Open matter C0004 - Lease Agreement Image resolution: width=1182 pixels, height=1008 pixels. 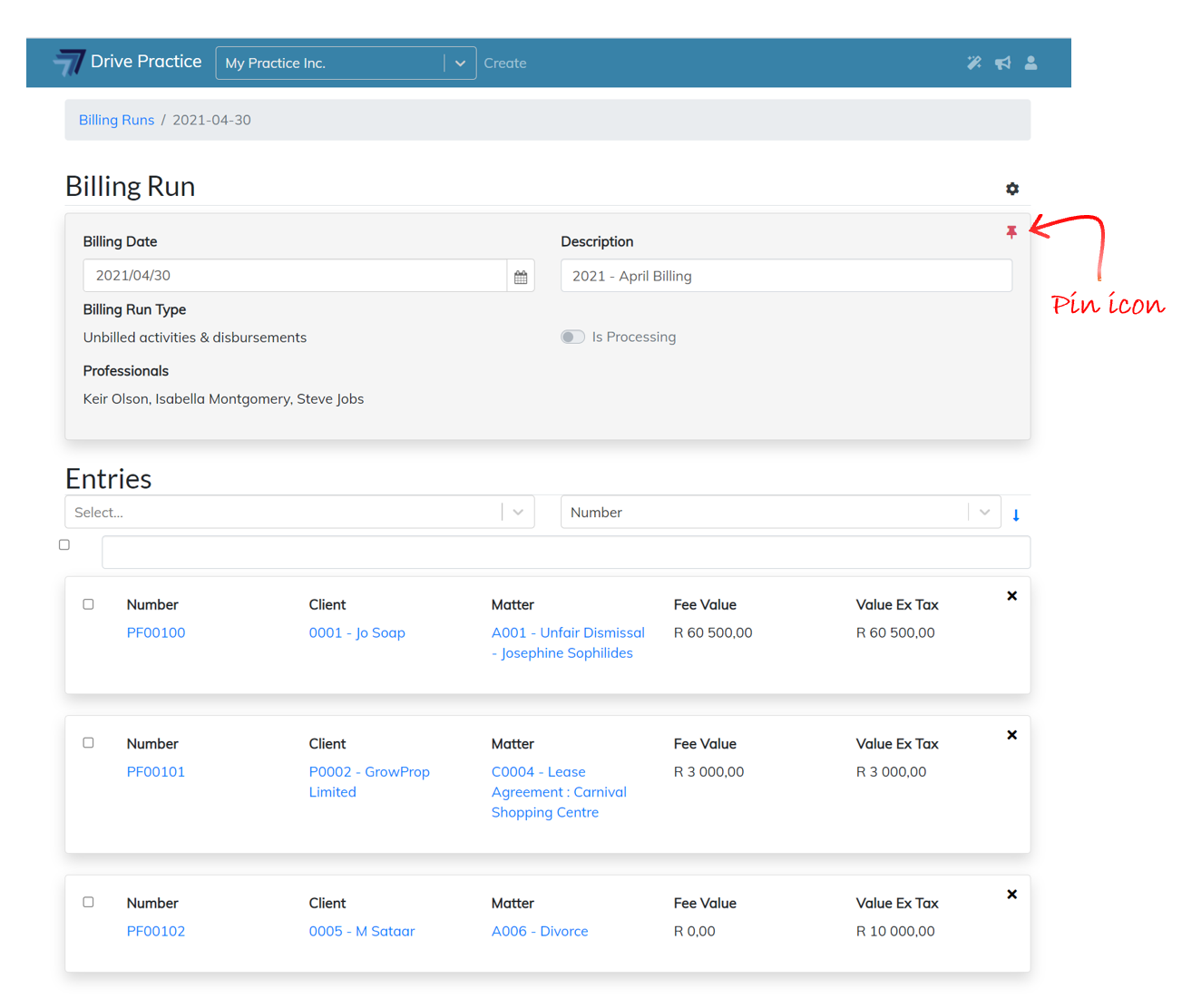click(x=559, y=792)
